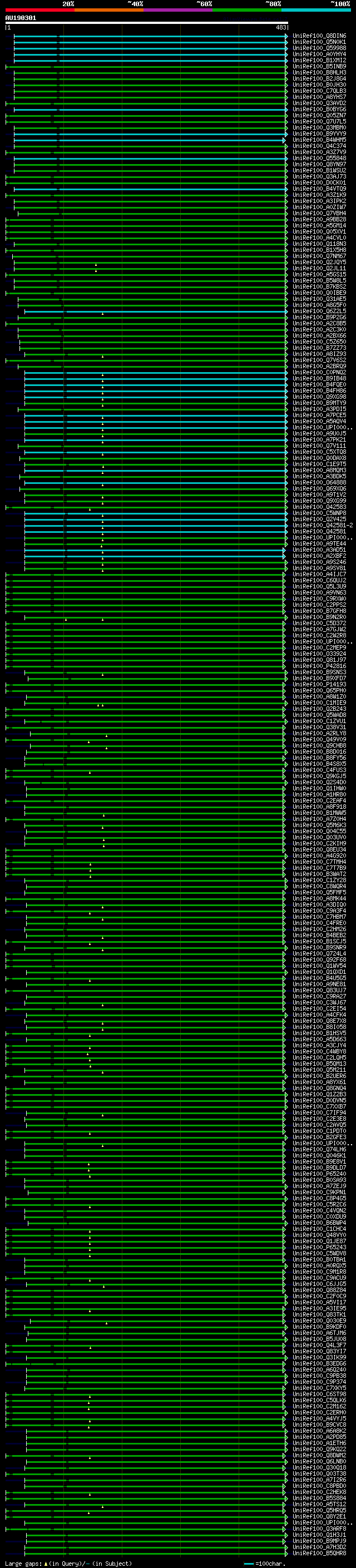The width and height of the screenshot is (356, 1568).
Task: Select hit label UniRef100_B4FH86
Action: click(319, 391)
